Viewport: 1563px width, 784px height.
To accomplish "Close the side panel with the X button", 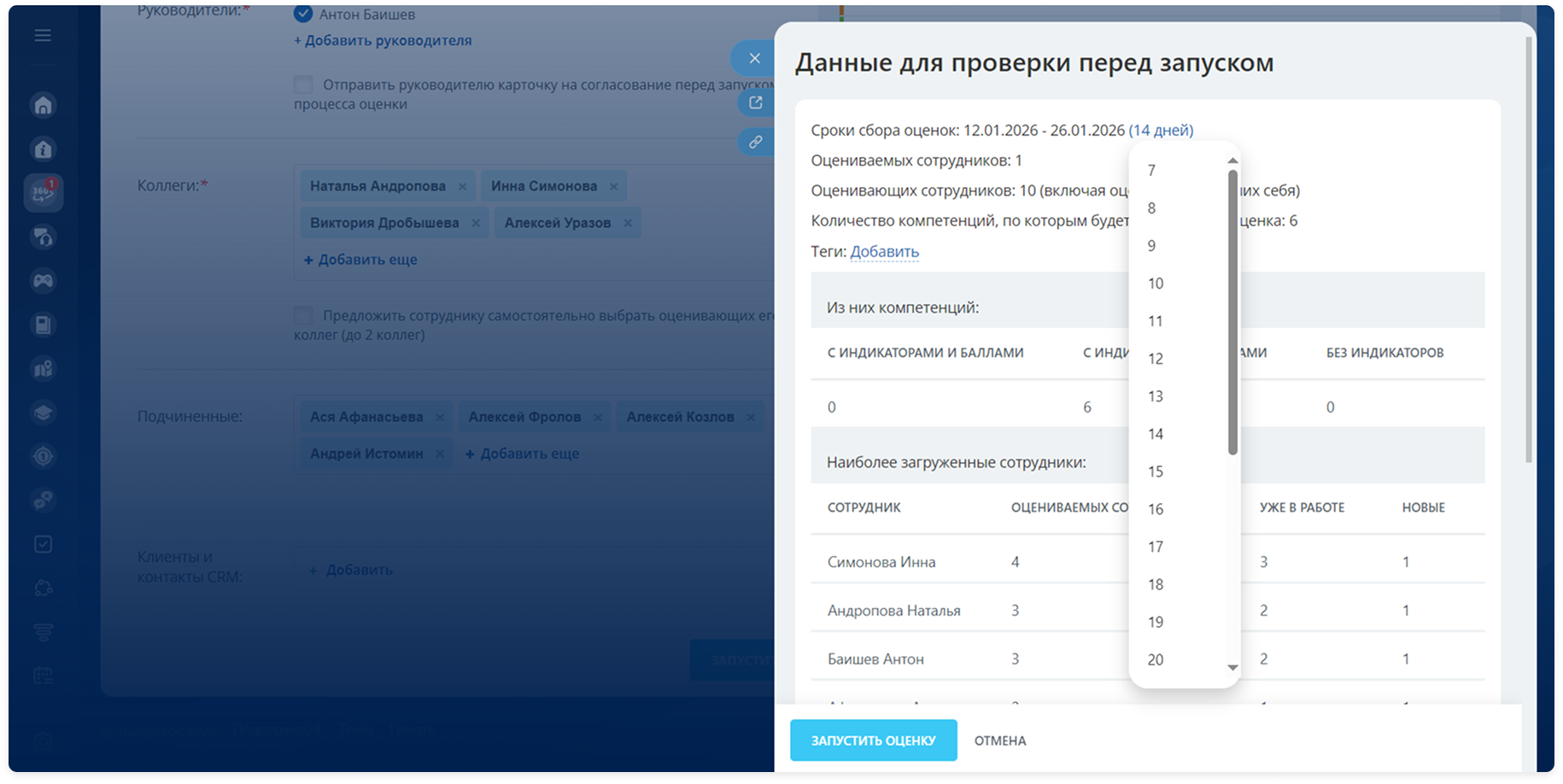I will click(754, 58).
